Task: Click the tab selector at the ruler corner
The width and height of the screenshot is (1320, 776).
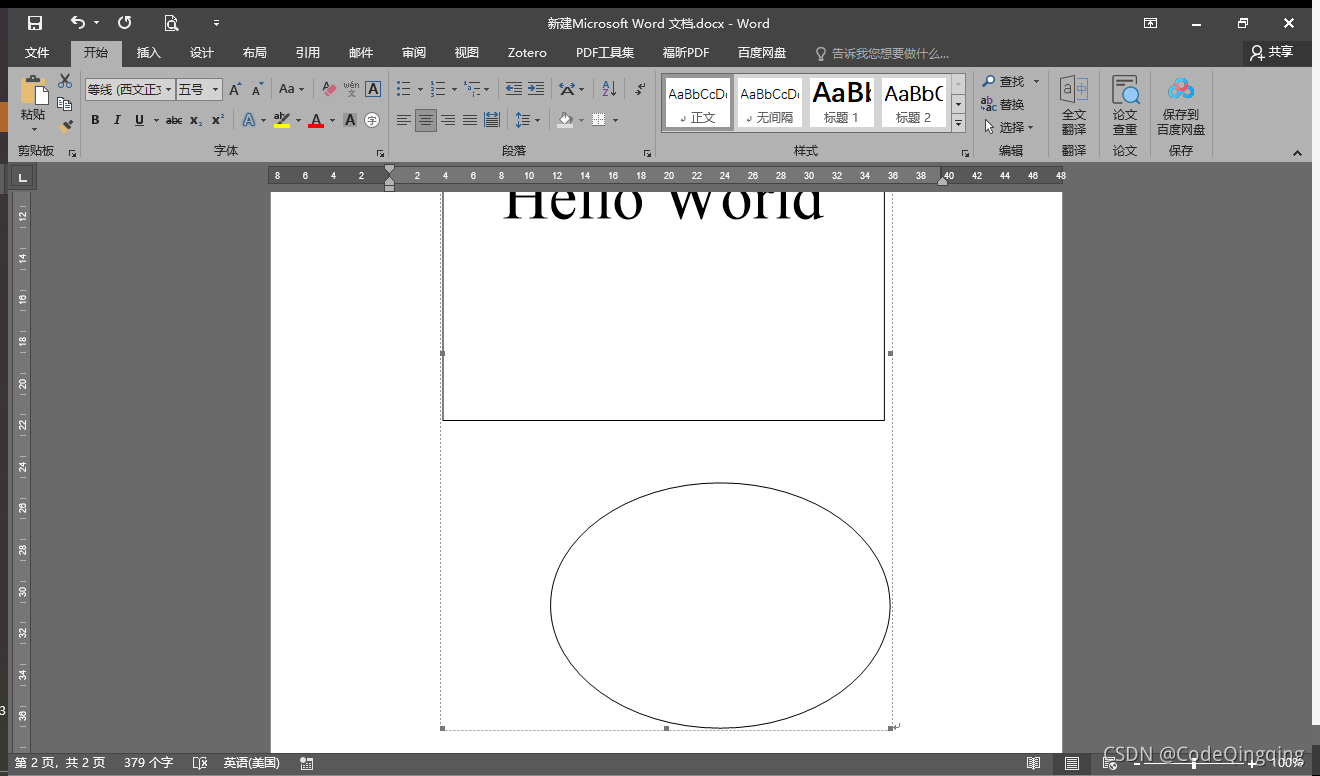Action: [x=20, y=178]
